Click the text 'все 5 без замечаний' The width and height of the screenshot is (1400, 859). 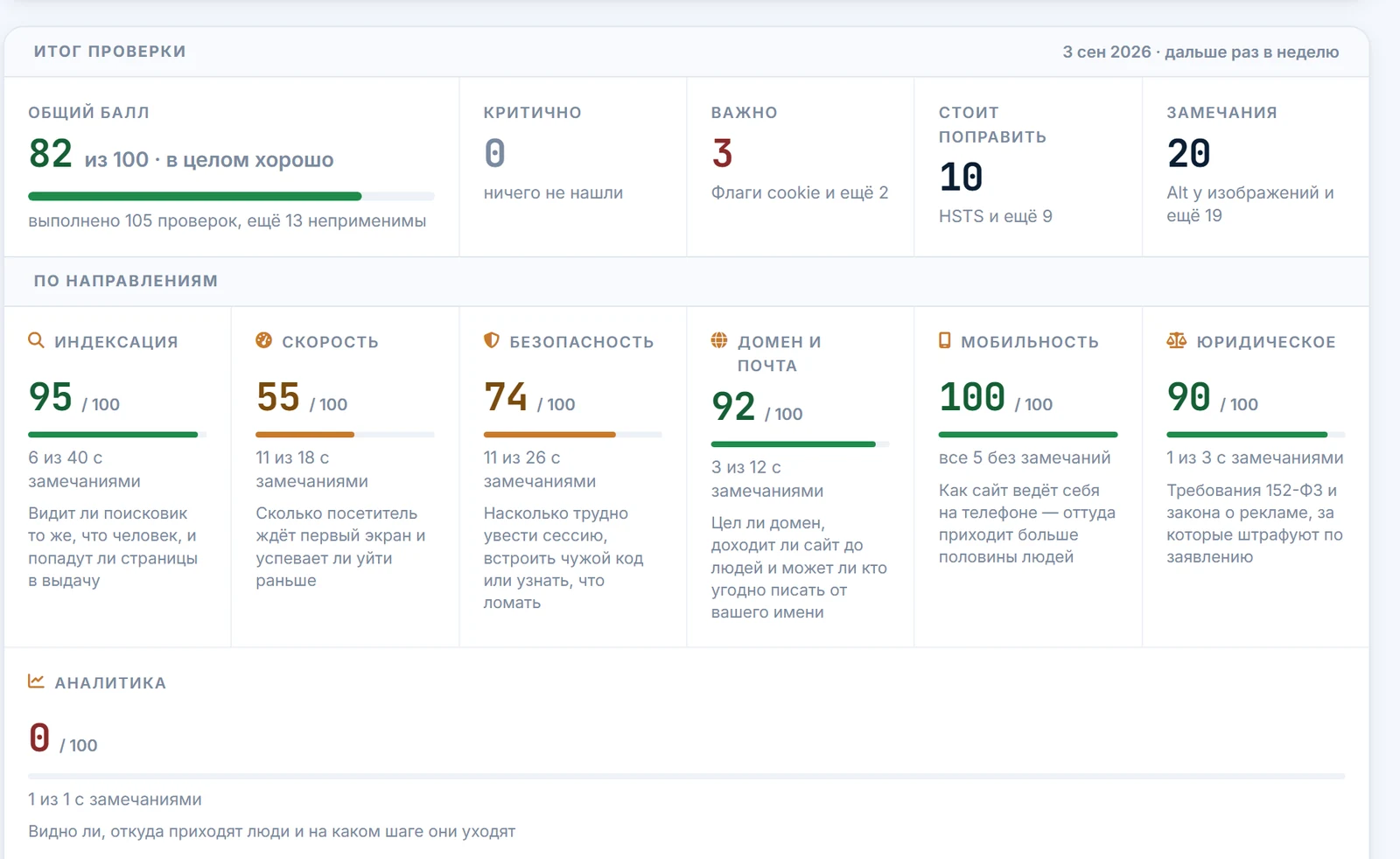click(1025, 457)
